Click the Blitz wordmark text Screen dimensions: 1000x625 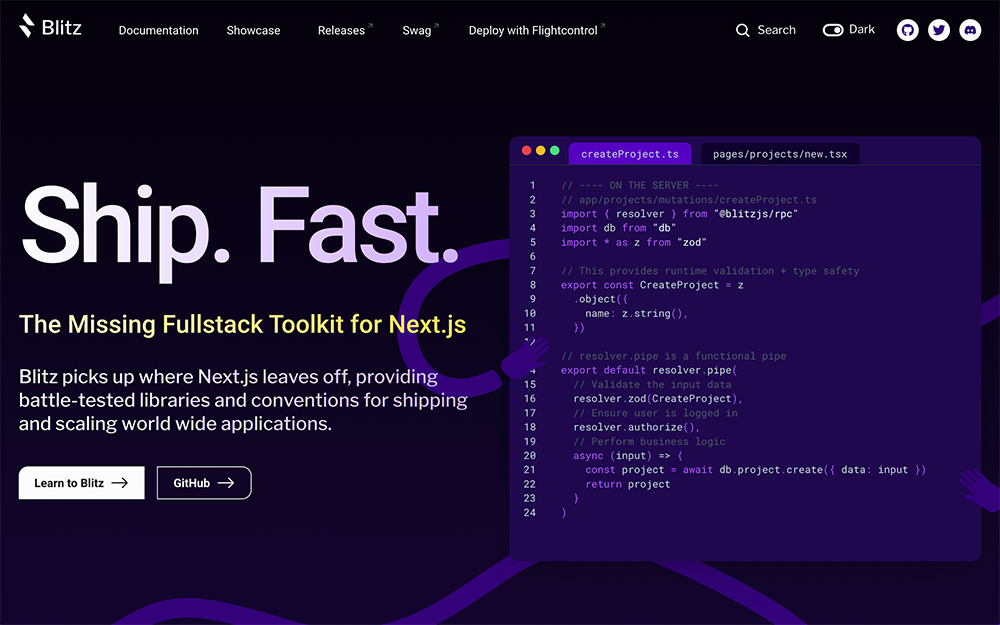[x=61, y=27]
